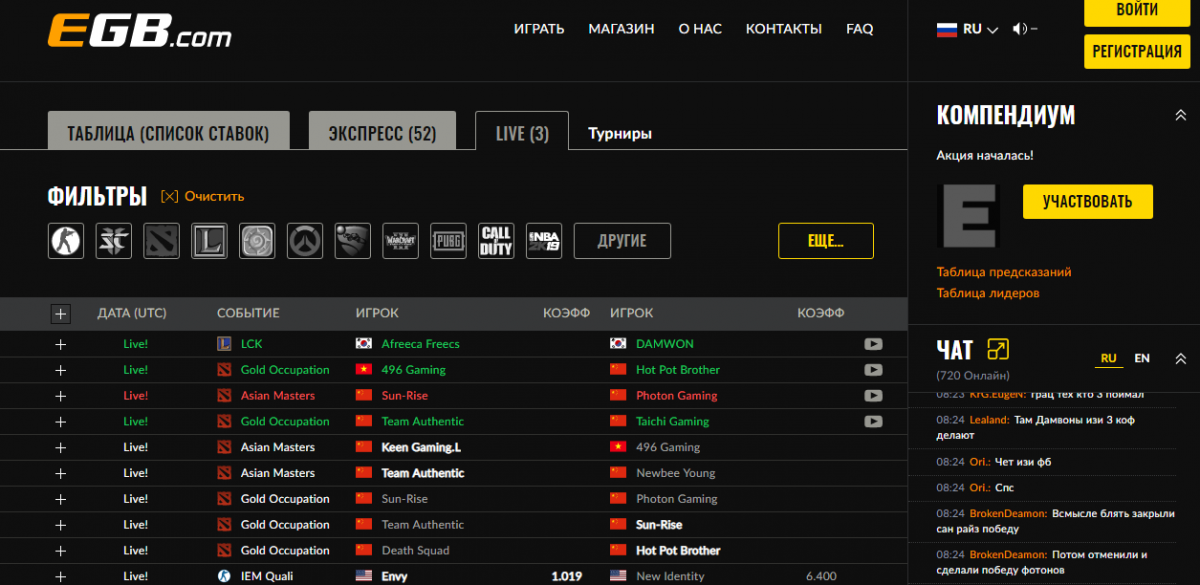Switch to the Турниры tab

click(x=620, y=134)
